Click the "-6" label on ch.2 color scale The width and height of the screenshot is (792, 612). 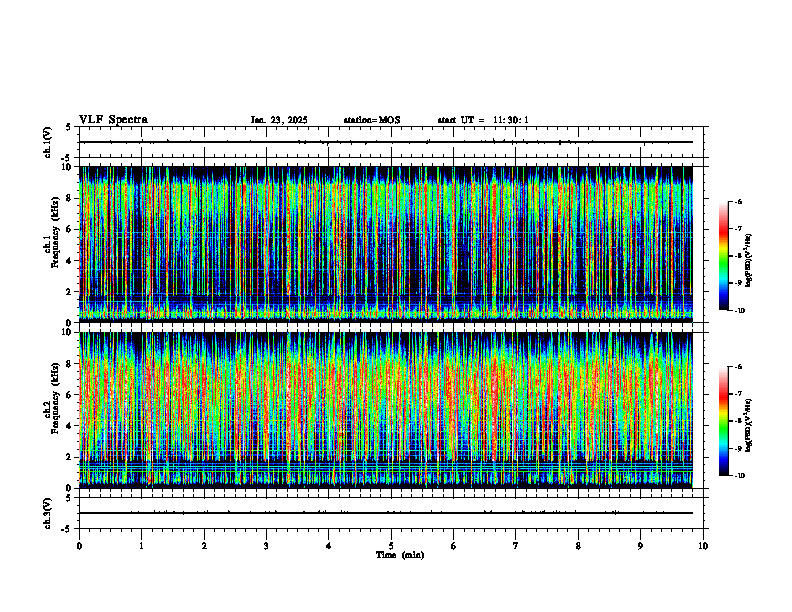pyautogui.click(x=739, y=367)
